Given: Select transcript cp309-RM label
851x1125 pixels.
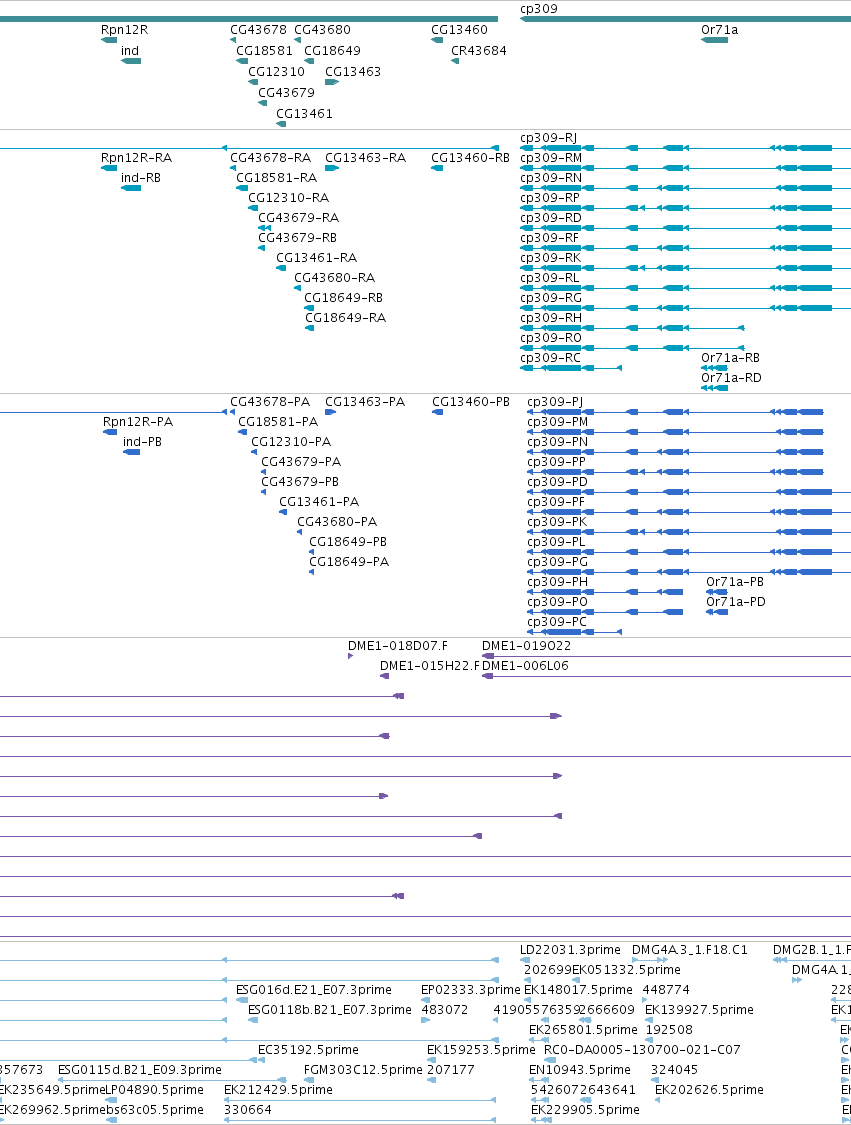Looking at the screenshot, I should click(551, 158).
